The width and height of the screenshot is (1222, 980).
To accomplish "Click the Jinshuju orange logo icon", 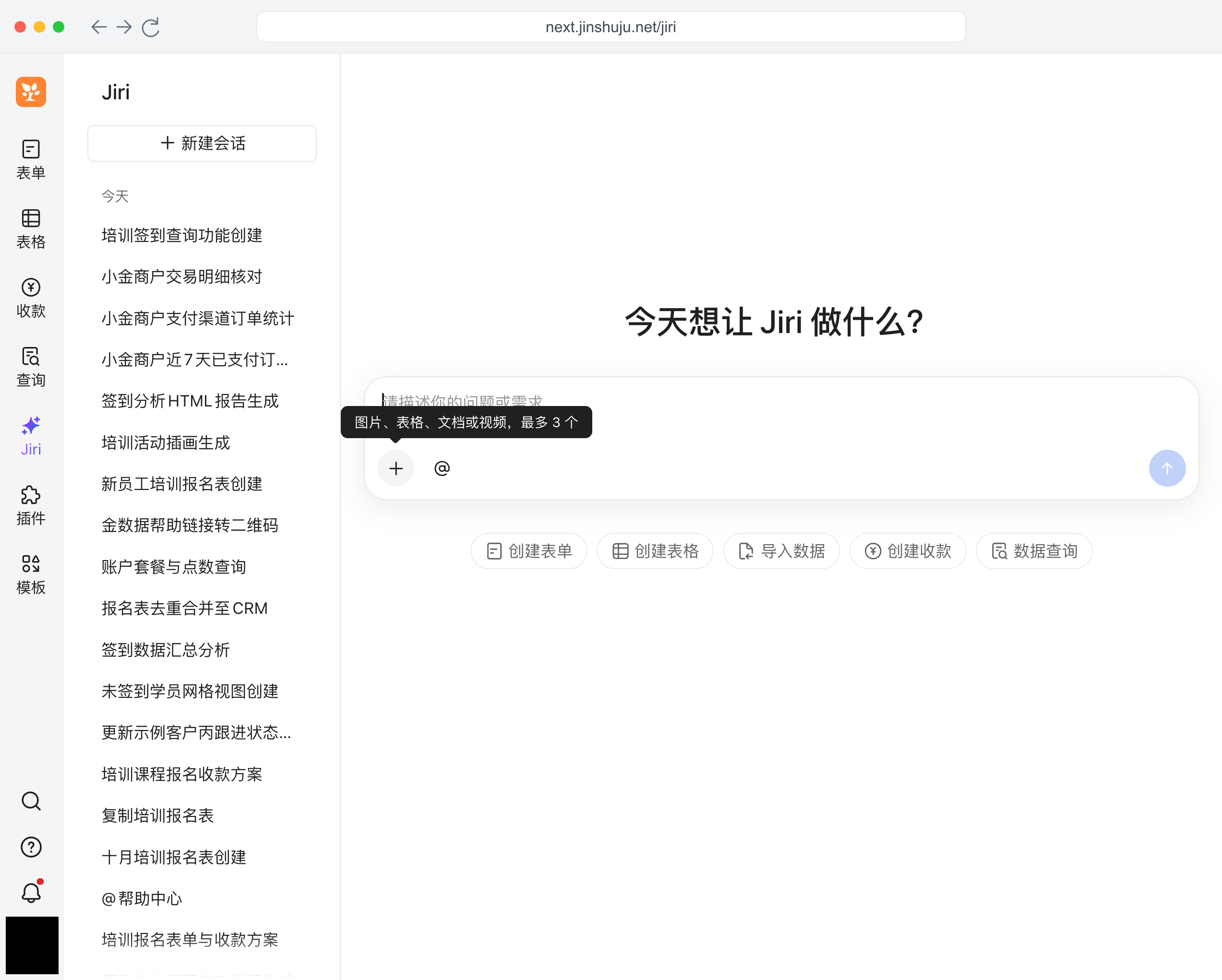I will point(31,92).
